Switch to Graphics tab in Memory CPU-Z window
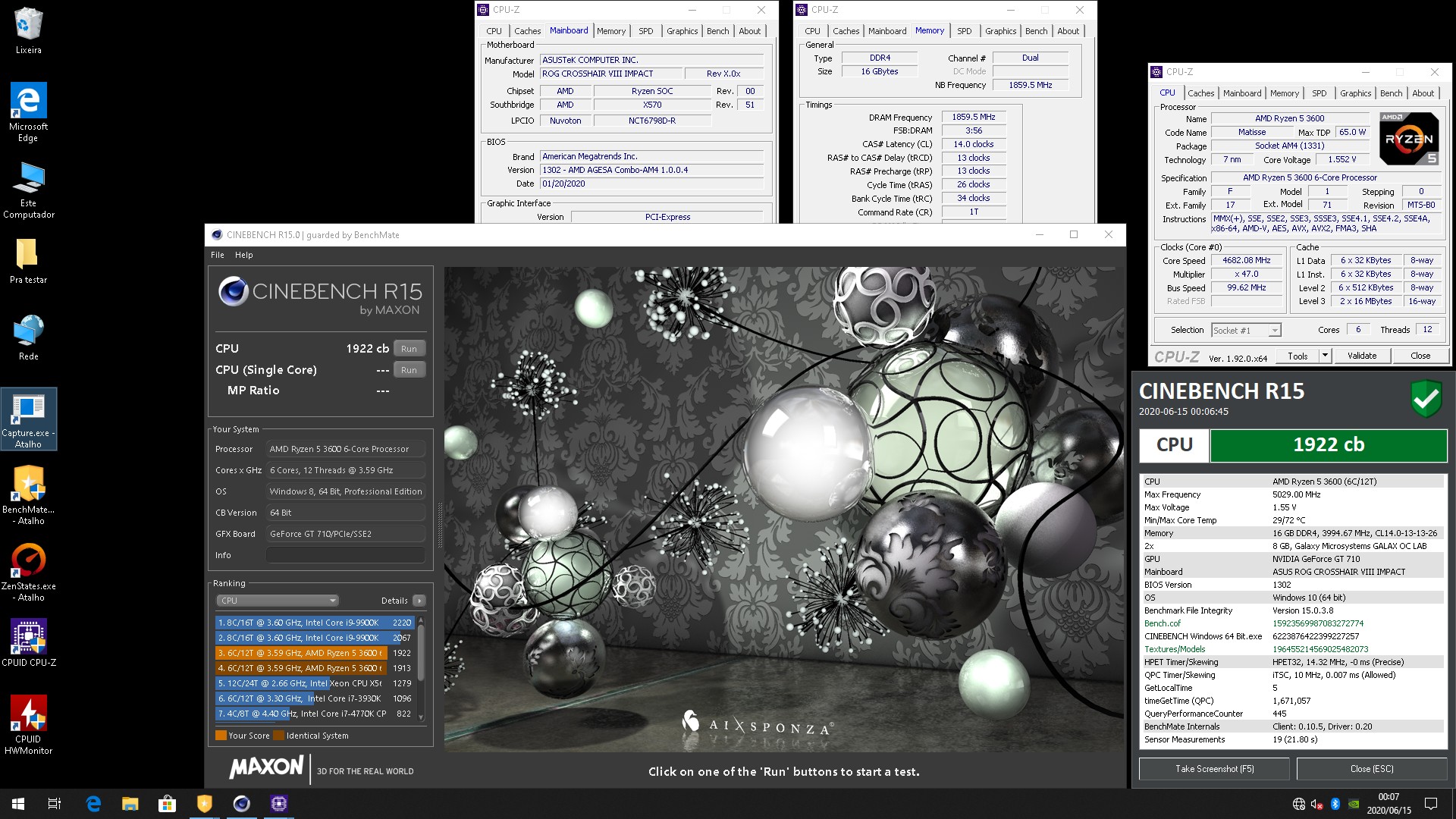Image resolution: width=1456 pixels, height=819 pixels. click(x=1001, y=31)
